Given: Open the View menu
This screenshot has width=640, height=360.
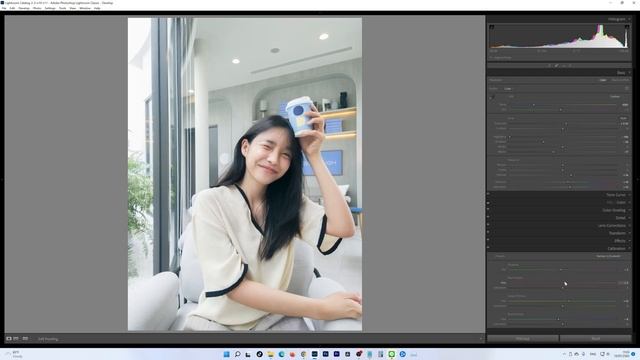Looking at the screenshot, I should (x=73, y=8).
